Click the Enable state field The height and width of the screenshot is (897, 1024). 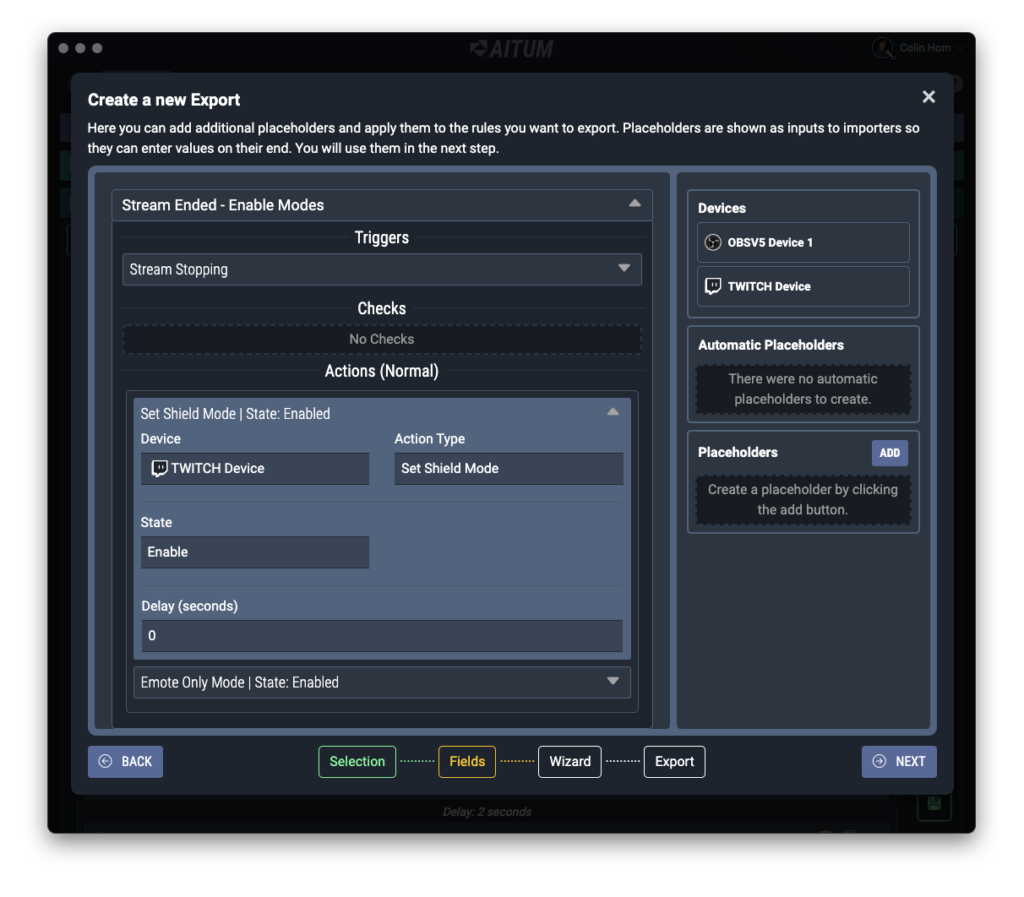coord(255,552)
